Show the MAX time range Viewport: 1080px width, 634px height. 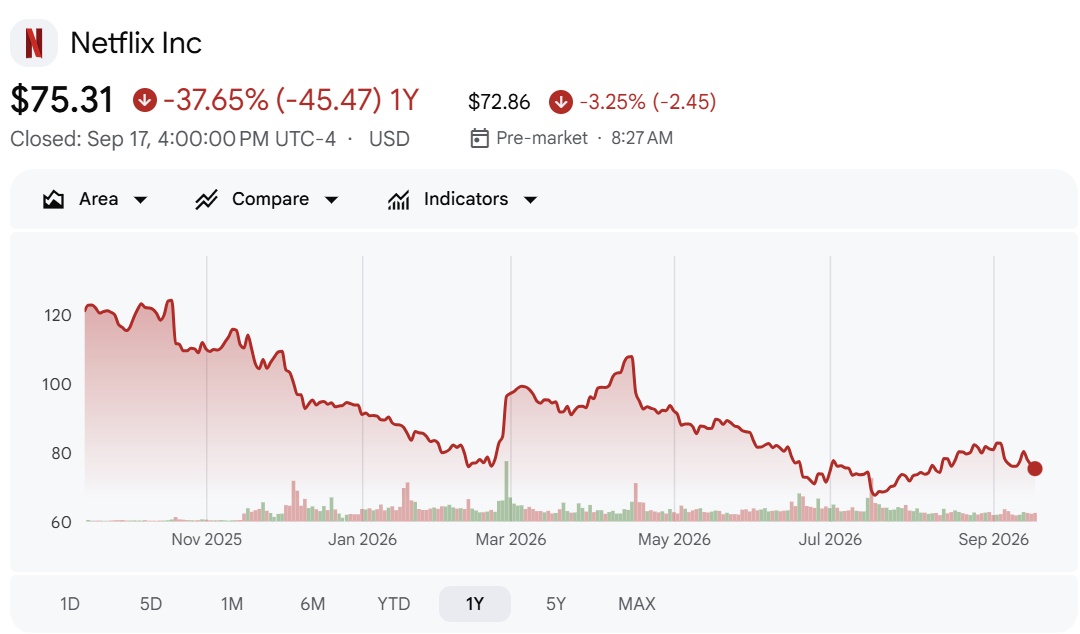pyautogui.click(x=637, y=604)
